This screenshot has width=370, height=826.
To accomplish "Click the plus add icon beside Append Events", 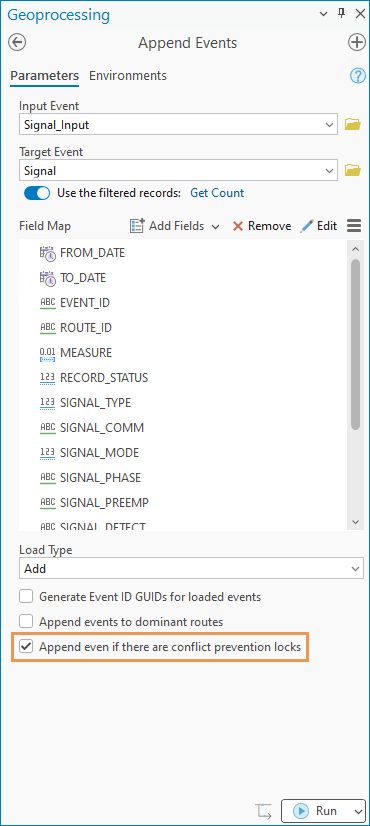I will (357, 42).
